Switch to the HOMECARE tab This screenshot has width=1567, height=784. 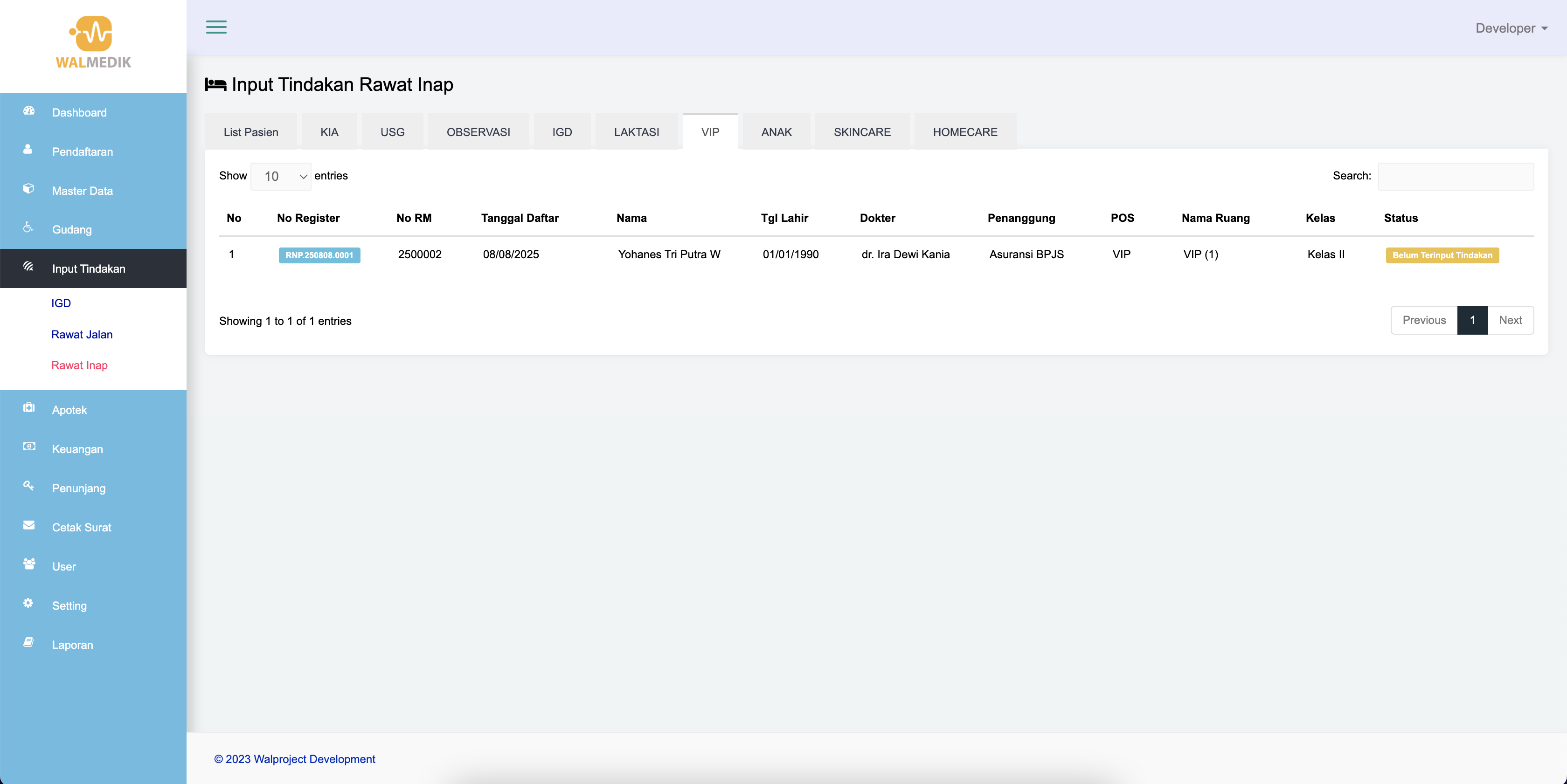(x=965, y=132)
